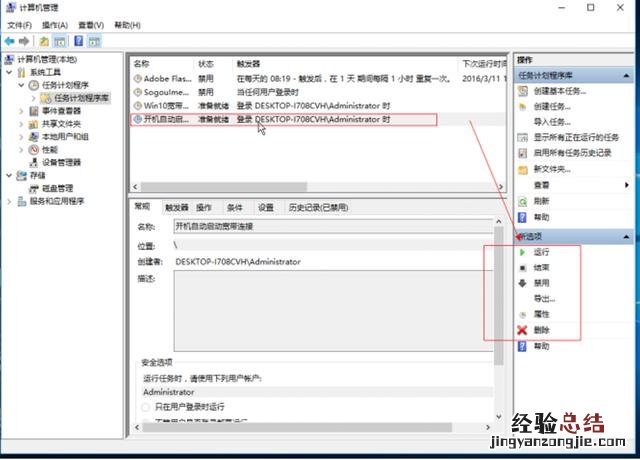Switch to the 历史记录(已禁用) tab
640x460 pixels.
pos(318,208)
